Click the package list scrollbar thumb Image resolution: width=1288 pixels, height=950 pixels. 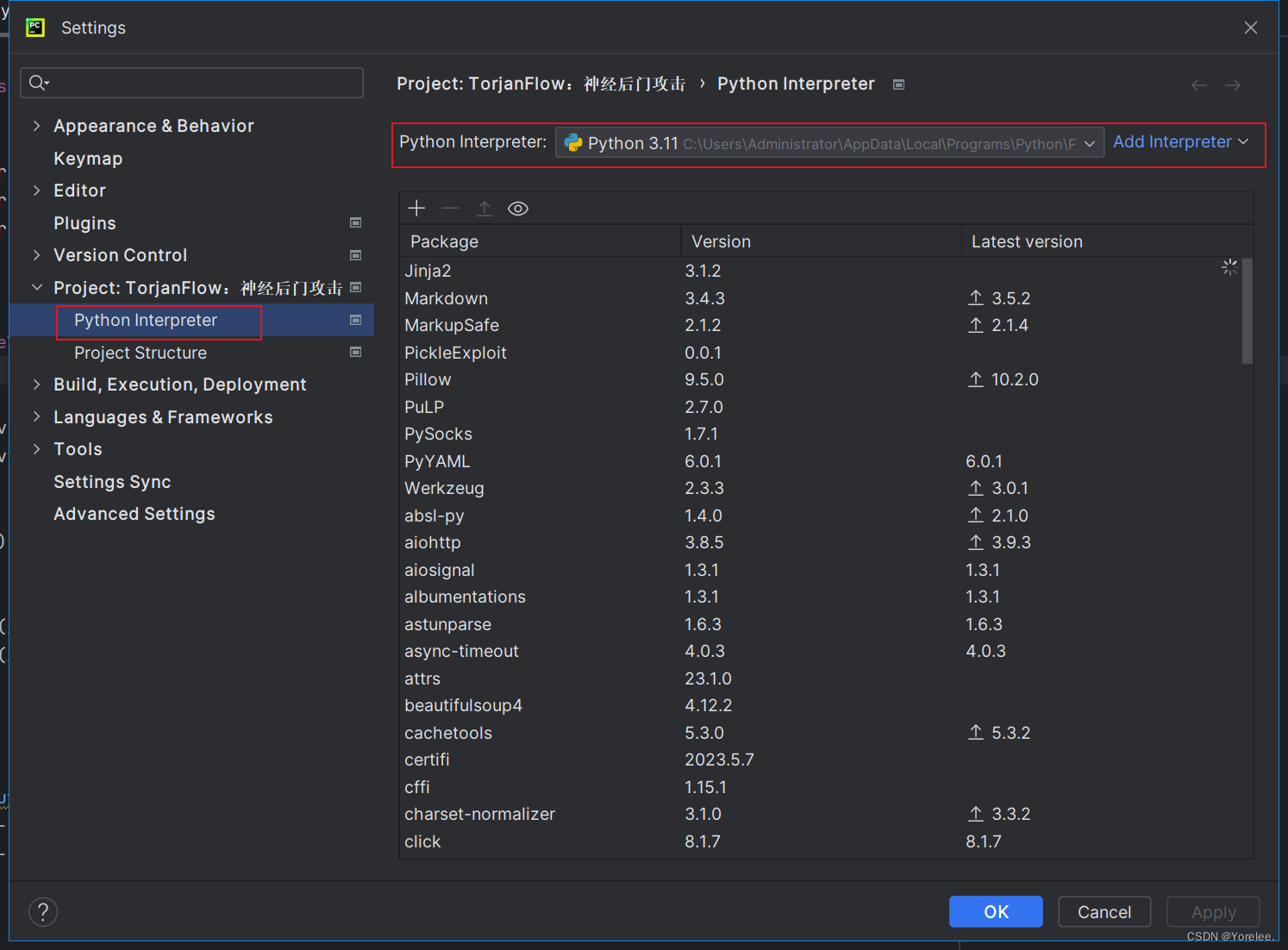pos(1247,311)
